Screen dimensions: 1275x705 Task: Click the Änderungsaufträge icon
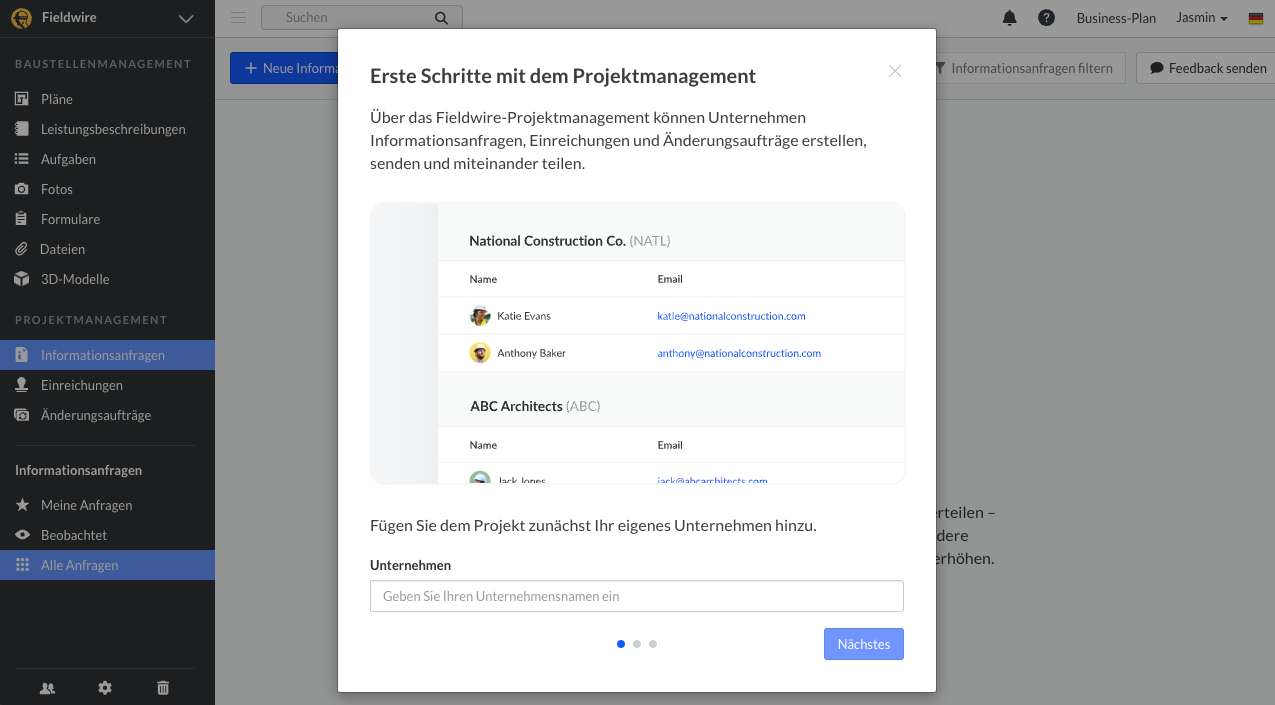(21, 415)
